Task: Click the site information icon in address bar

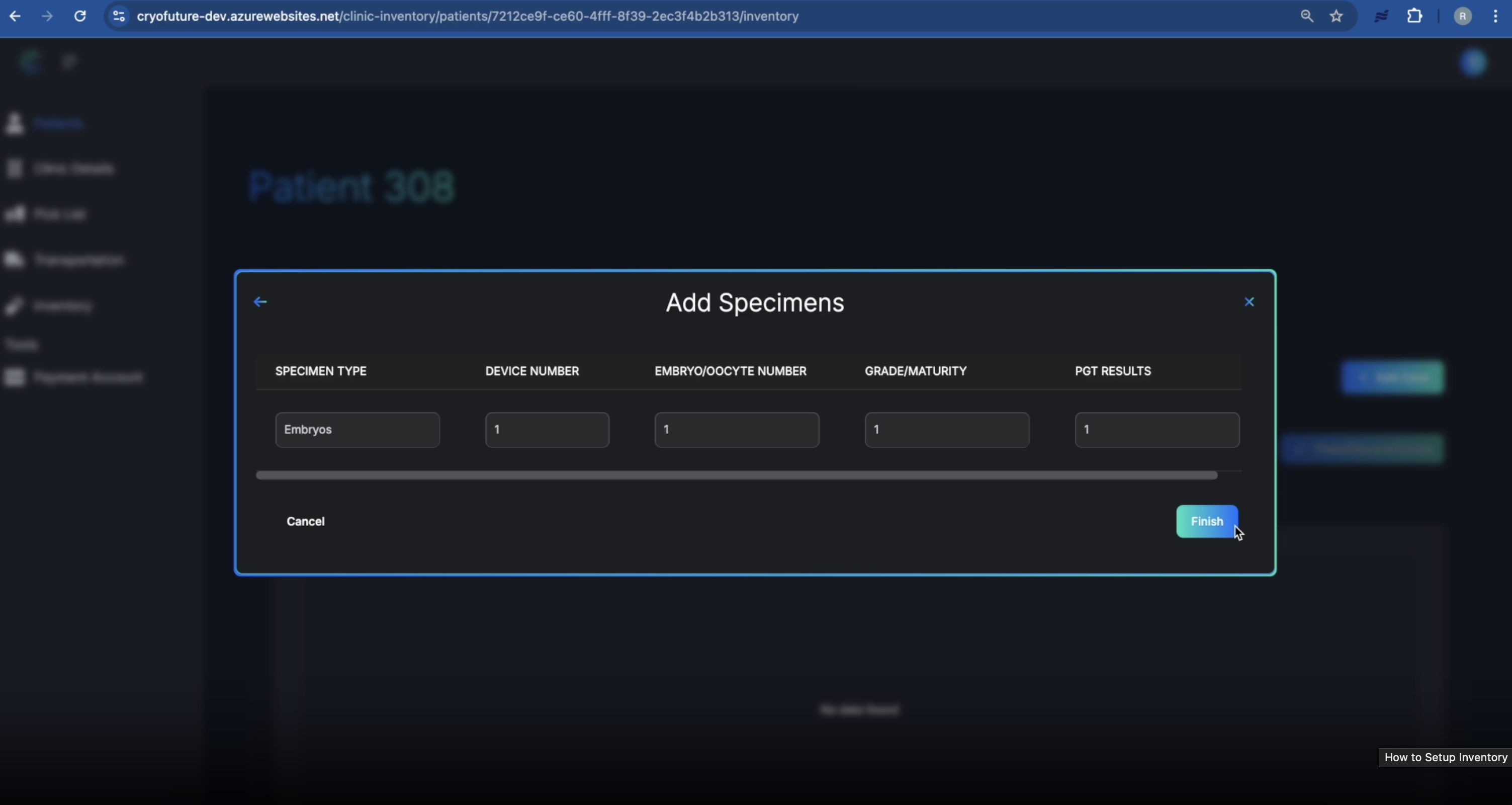Action: 119,16
